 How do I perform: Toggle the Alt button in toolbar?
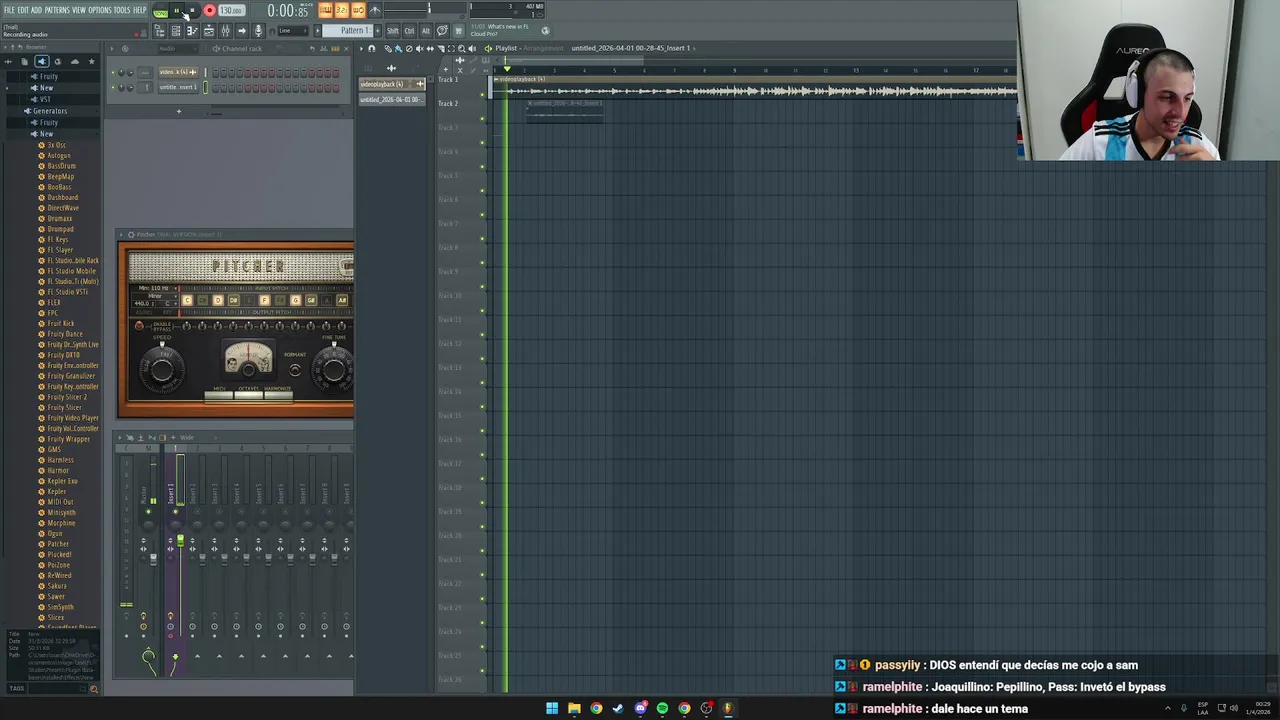coord(426,31)
